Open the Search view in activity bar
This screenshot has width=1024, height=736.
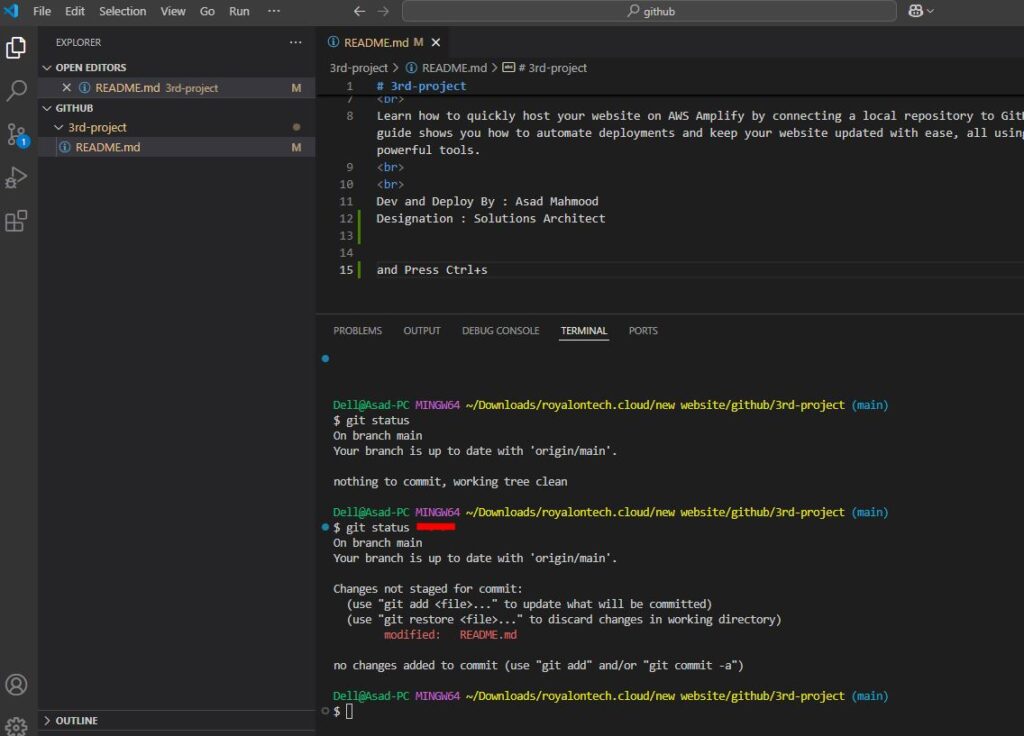pyautogui.click(x=16, y=90)
